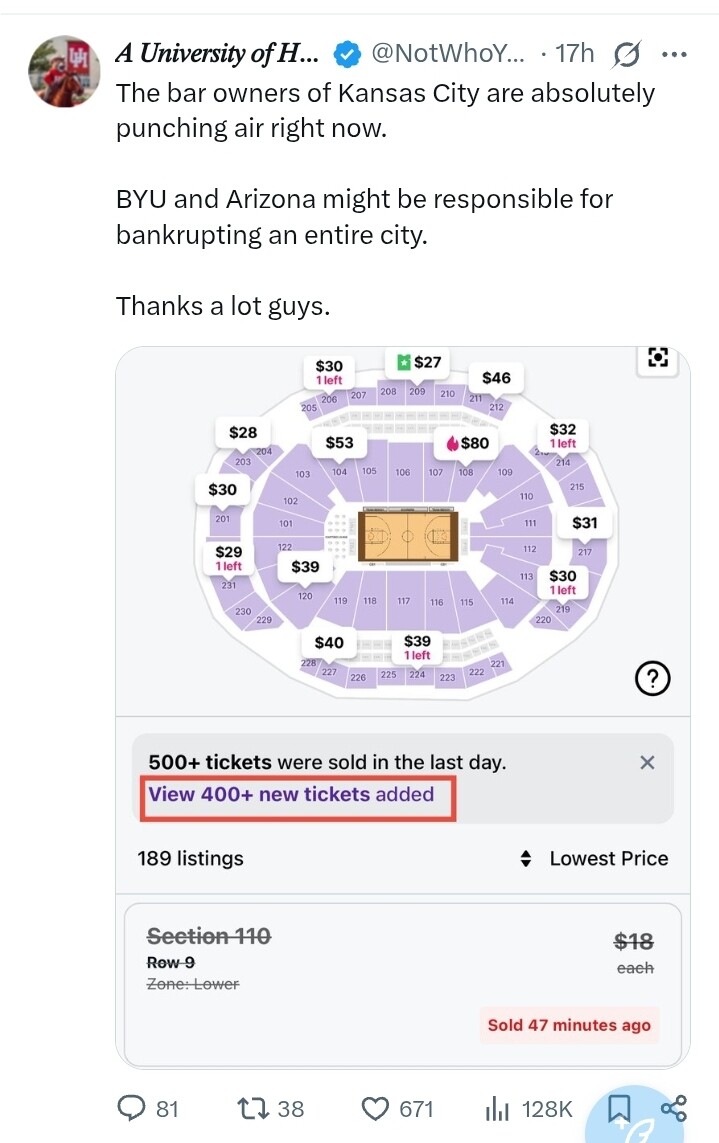Image resolution: width=719 pixels, height=1143 pixels.
Task: Dismiss the tickets sold notification
Action: tap(647, 762)
